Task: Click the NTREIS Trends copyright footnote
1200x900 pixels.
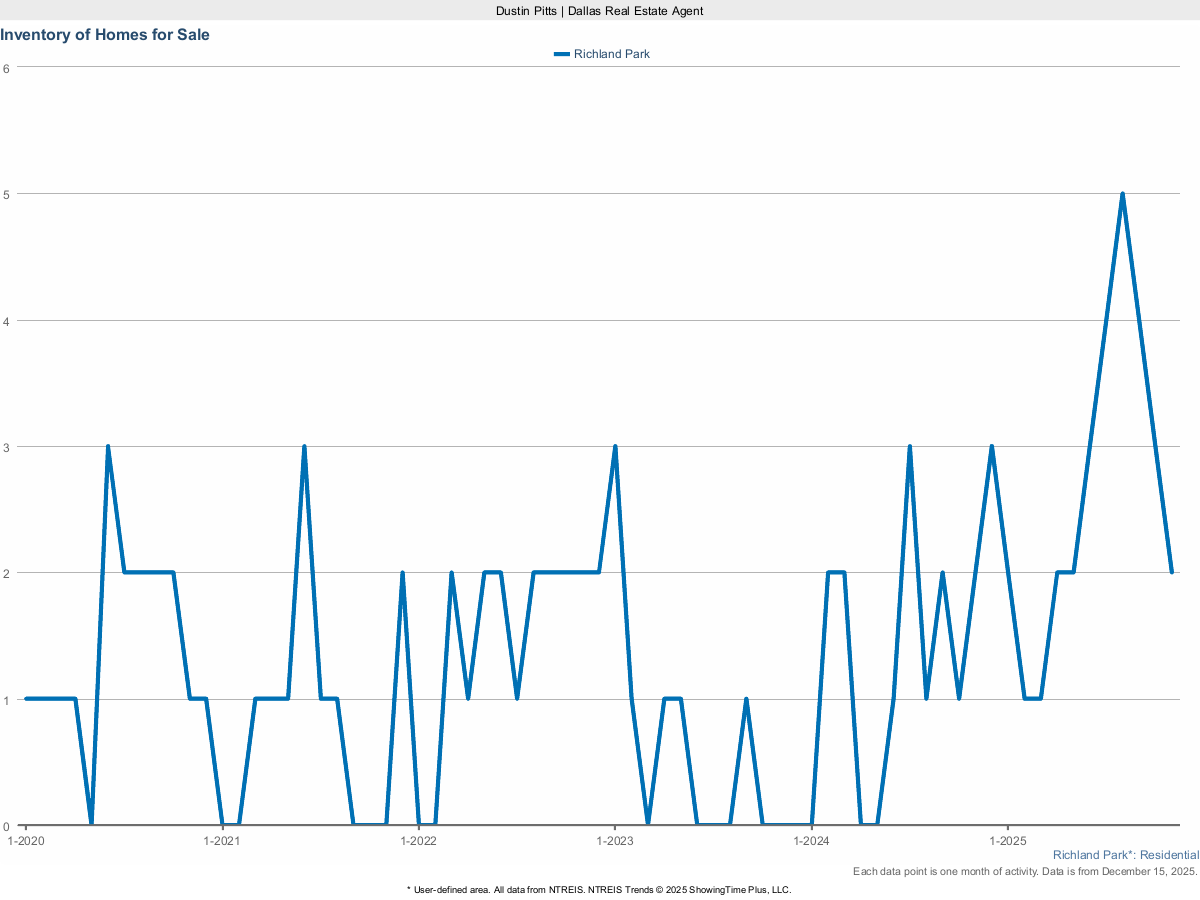Action: 599,889
